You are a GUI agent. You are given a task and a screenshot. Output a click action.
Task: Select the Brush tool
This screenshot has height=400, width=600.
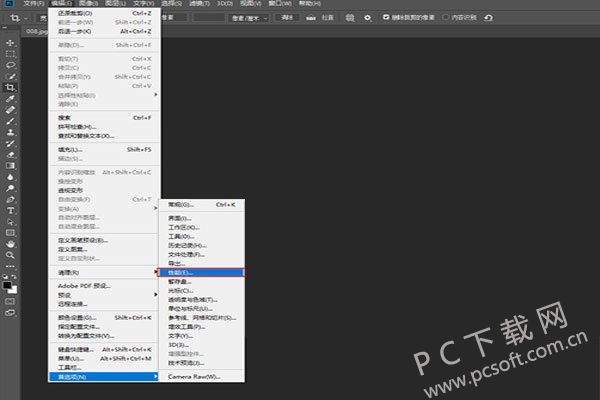[x=10, y=121]
